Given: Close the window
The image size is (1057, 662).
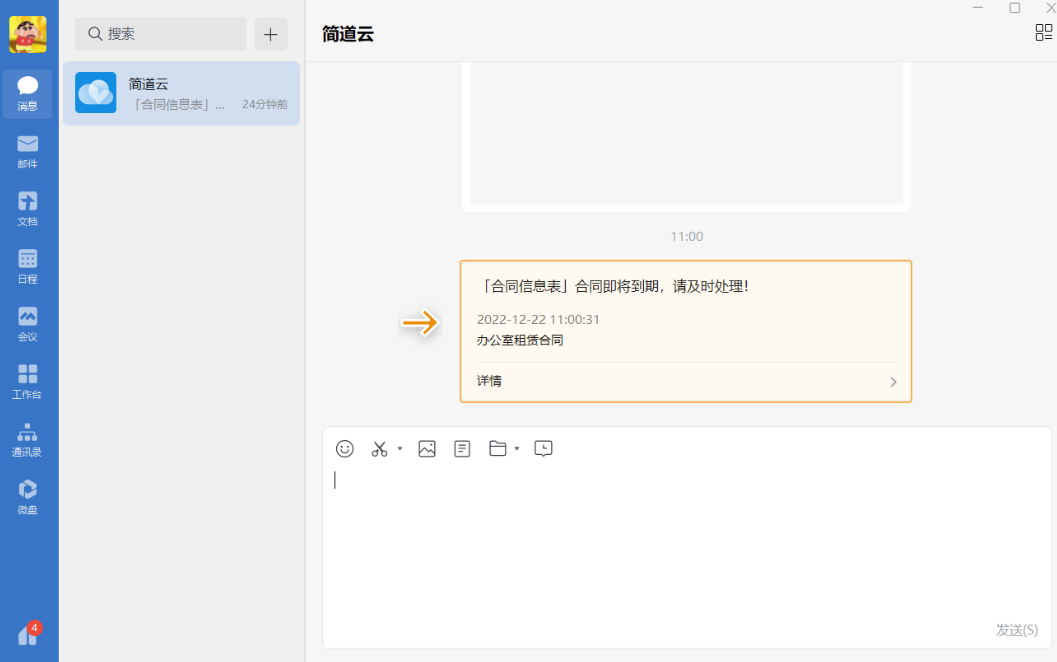Looking at the screenshot, I should click(x=1050, y=7).
